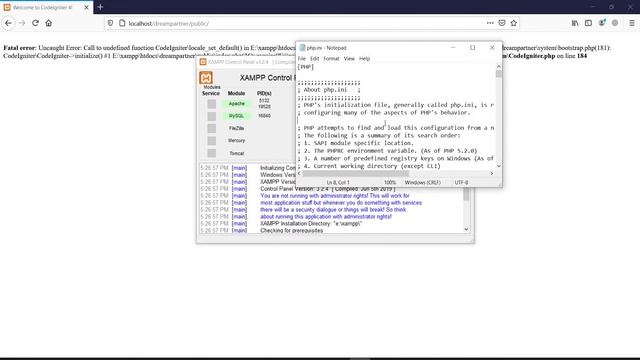Select the MySQL module label
Viewport: 640px width, 360px height.
[x=237, y=116]
